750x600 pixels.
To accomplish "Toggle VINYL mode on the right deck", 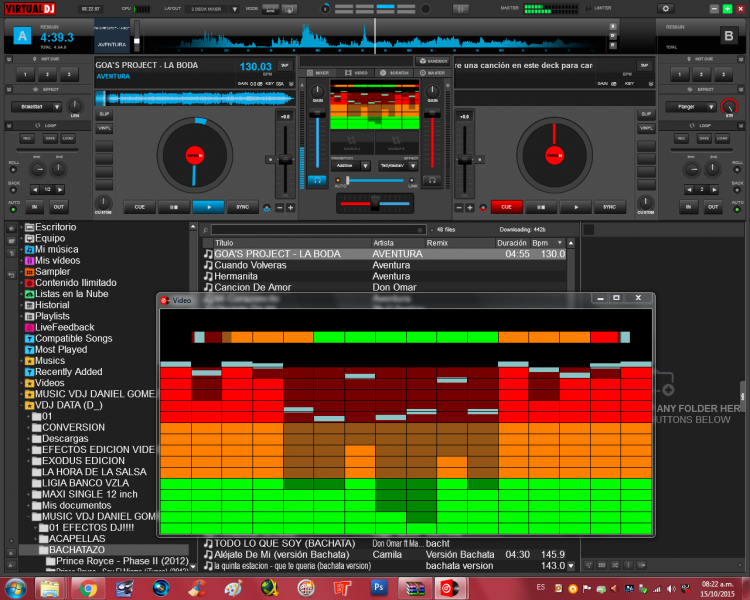I will coord(646,128).
